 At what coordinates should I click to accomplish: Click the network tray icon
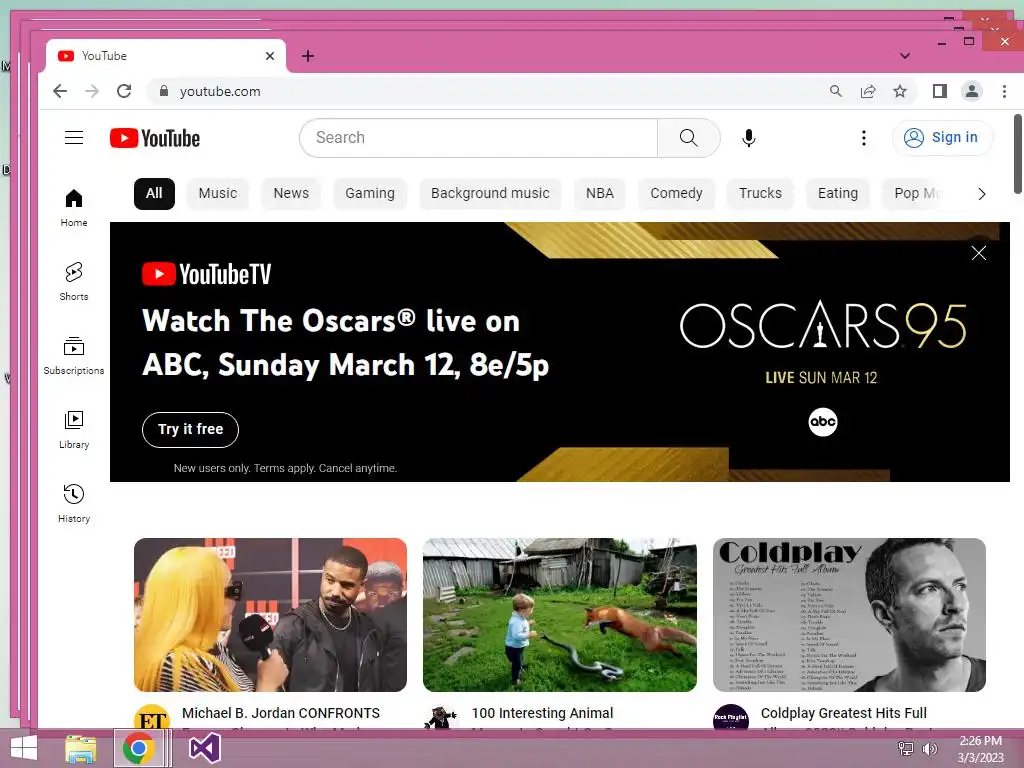(x=906, y=749)
